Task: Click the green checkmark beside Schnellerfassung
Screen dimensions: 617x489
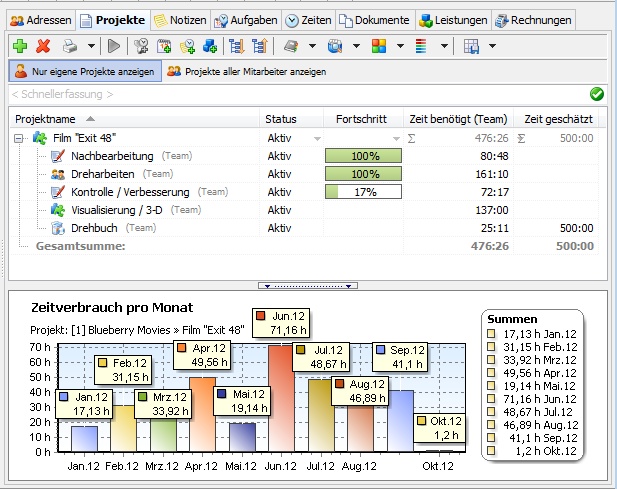Action: pos(597,94)
